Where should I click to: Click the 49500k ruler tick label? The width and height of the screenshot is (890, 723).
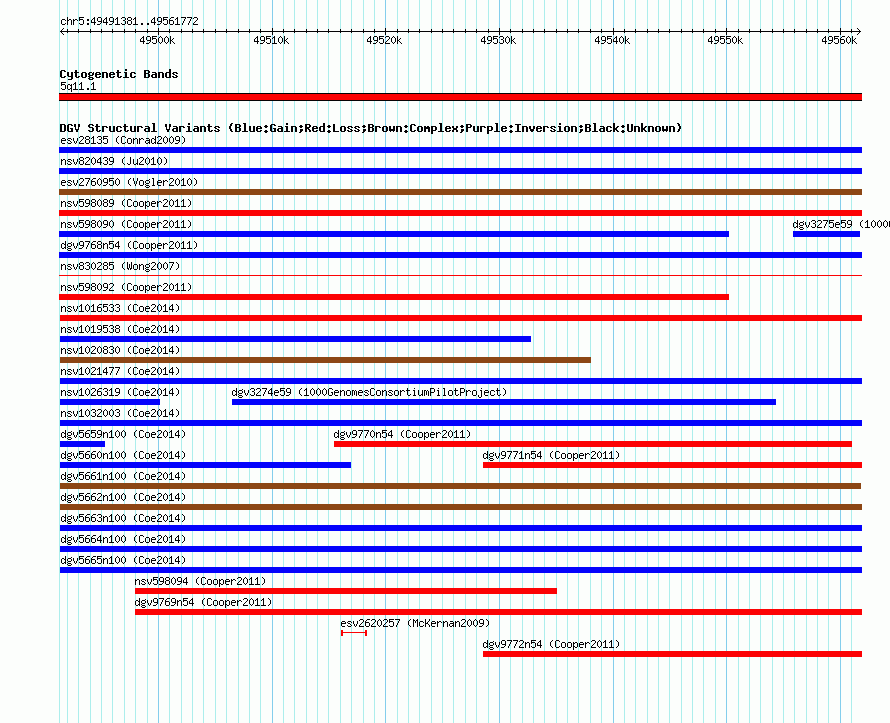pos(157,40)
